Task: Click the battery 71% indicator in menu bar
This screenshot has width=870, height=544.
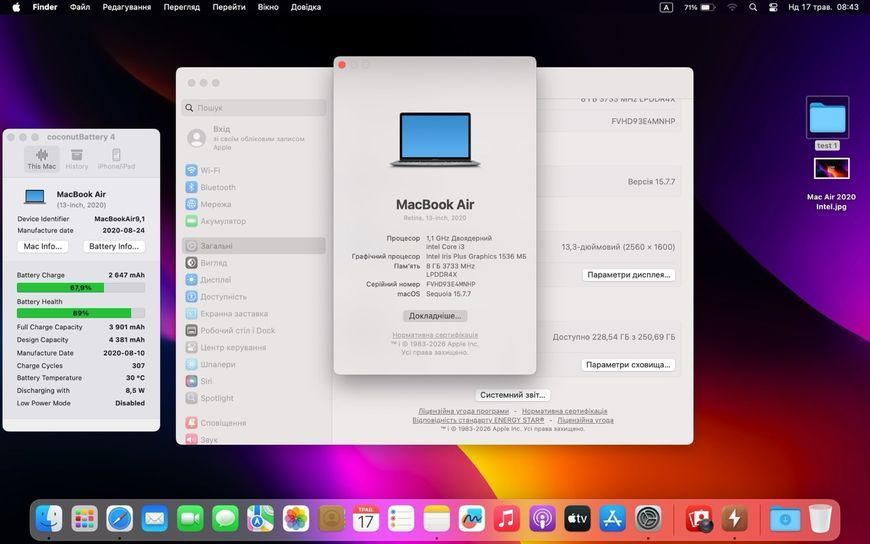Action: pos(699,7)
